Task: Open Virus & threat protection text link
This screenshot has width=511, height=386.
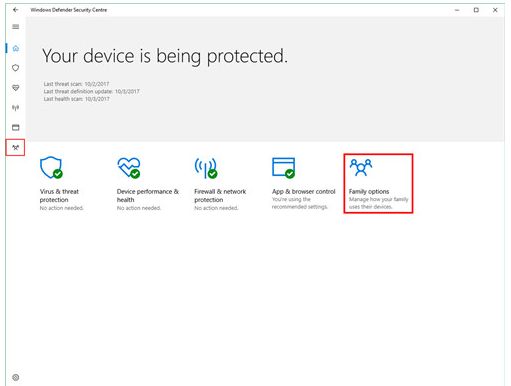Action: pos(59,196)
